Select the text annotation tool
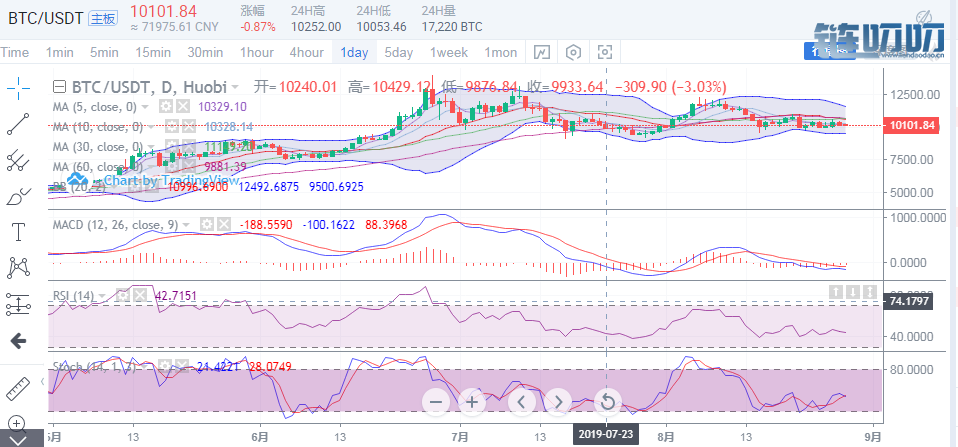This screenshot has width=958, height=447. [18, 232]
